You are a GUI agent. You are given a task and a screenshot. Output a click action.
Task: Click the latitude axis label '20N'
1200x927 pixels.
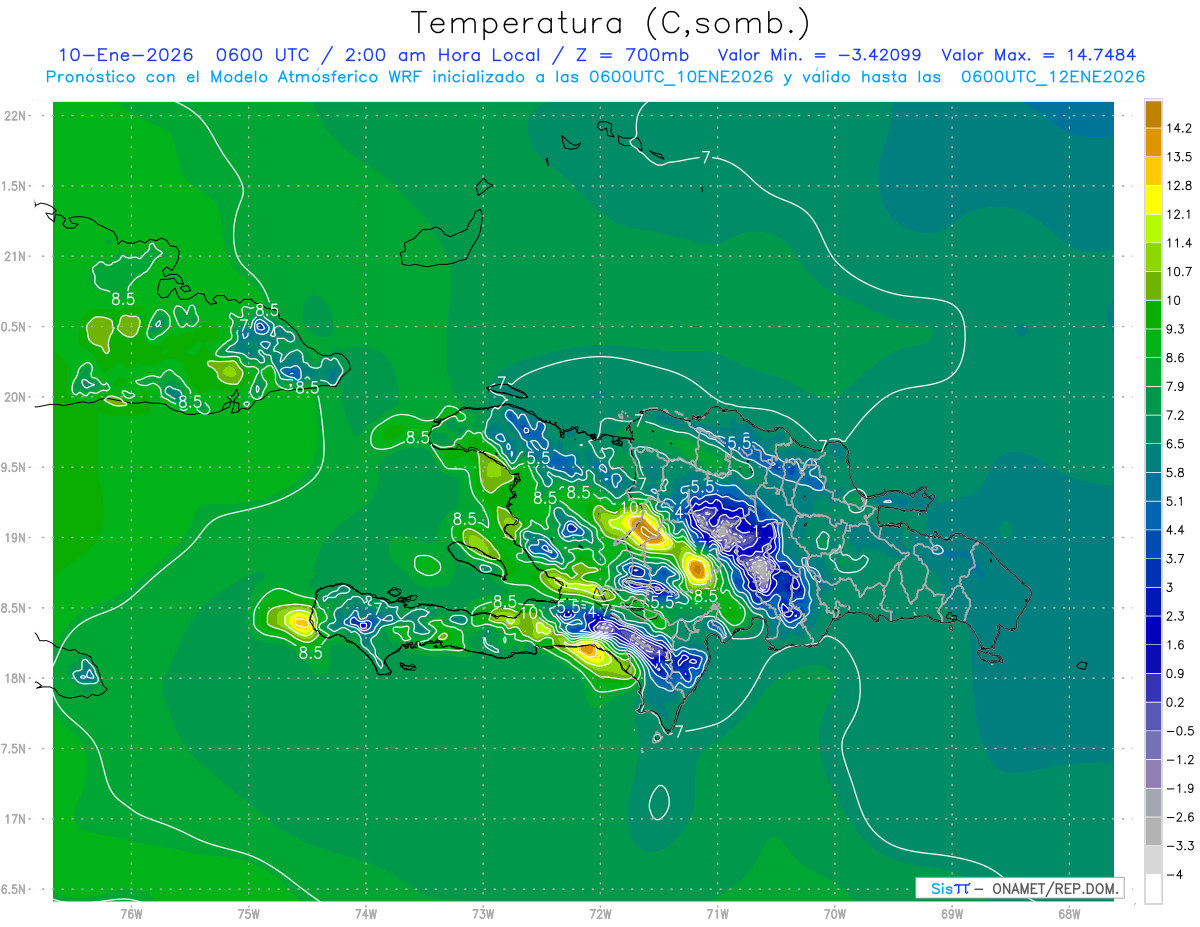pyautogui.click(x=15, y=397)
